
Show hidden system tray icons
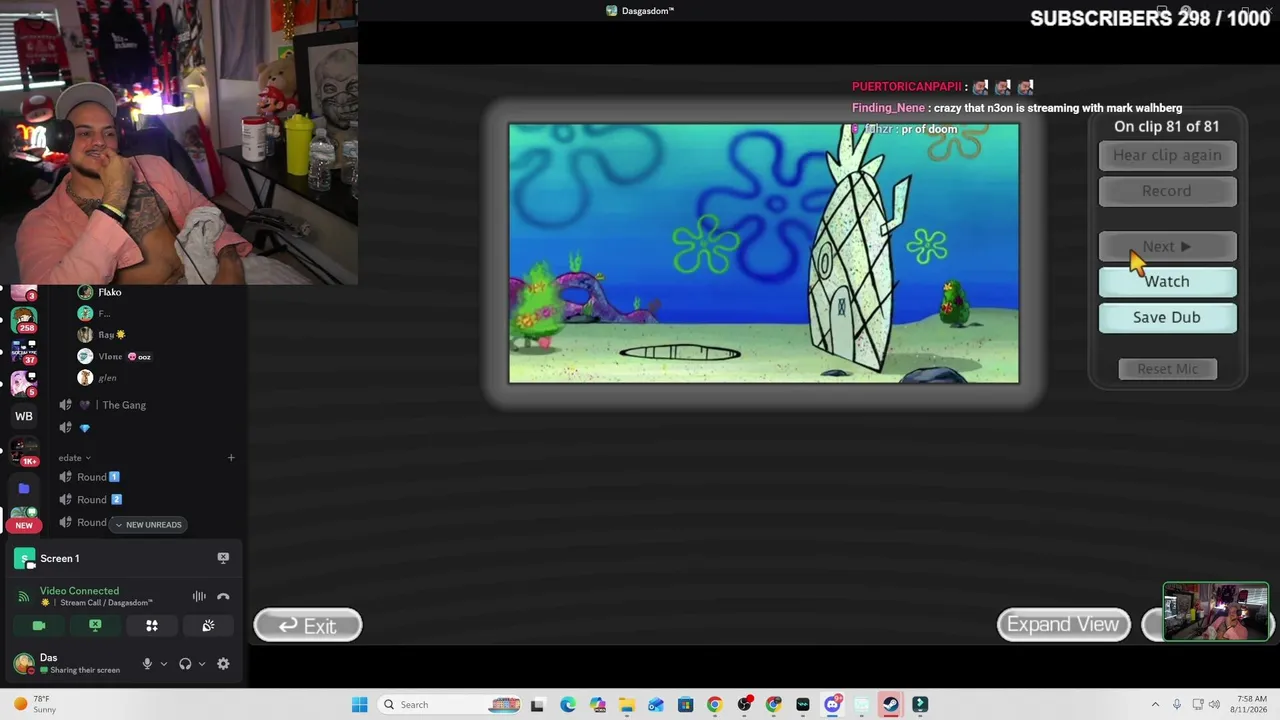click(x=1155, y=705)
